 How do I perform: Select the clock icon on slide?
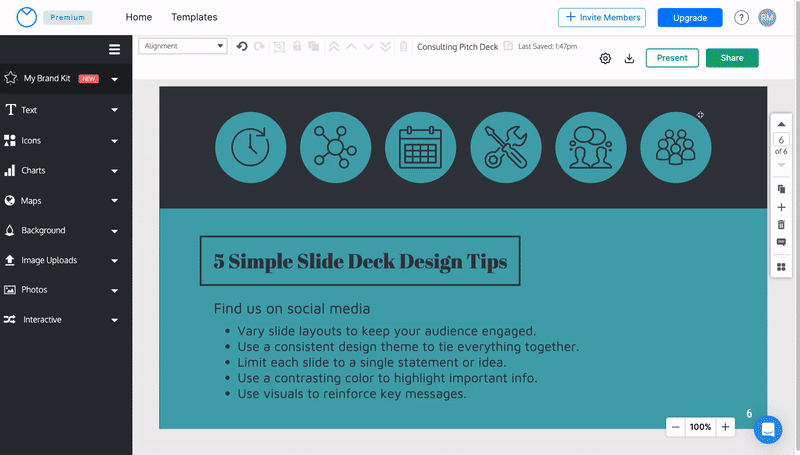[x=251, y=147]
